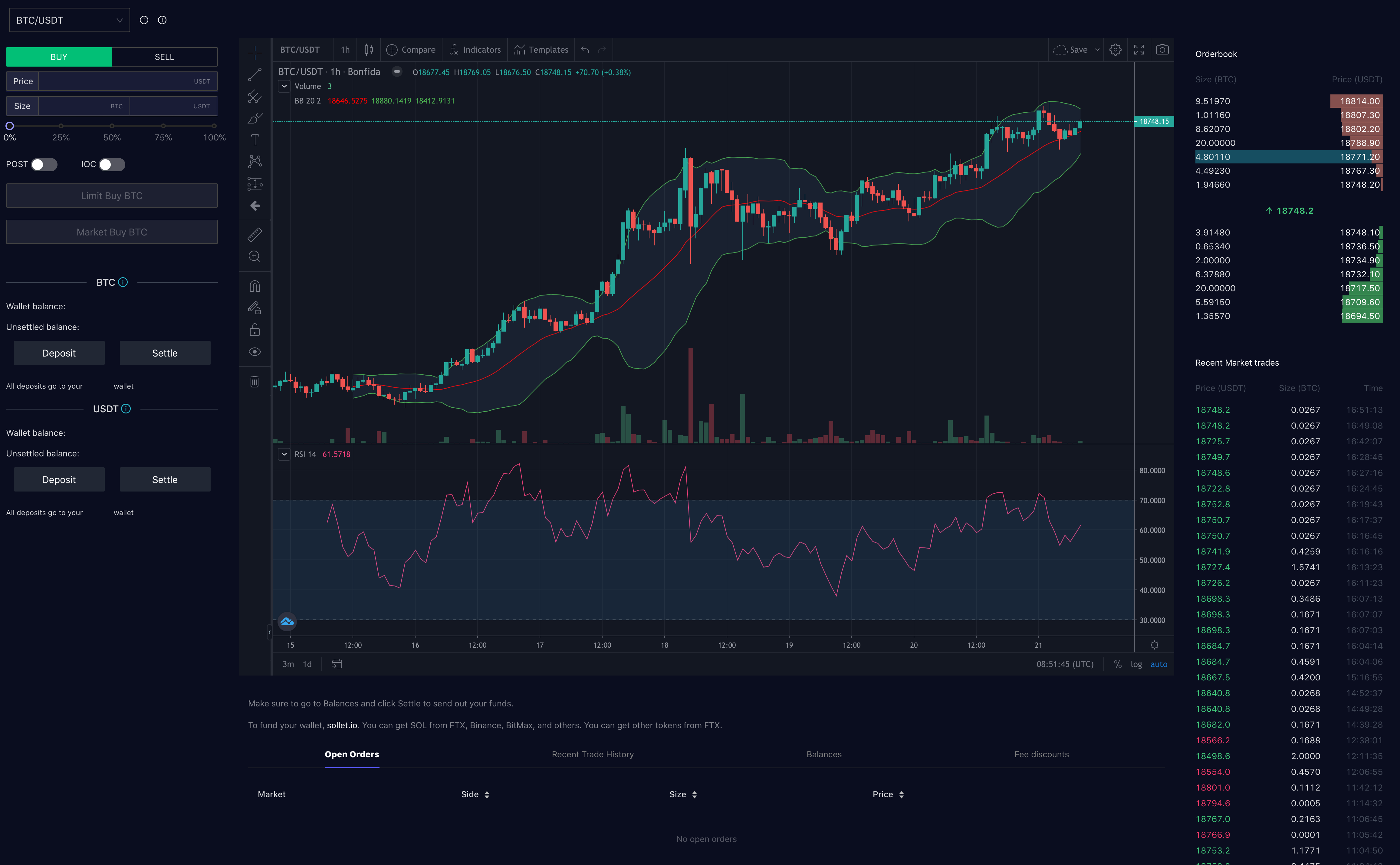Open the chart settings gear
Image resolution: width=1400 pixels, height=865 pixels.
pos(1115,50)
